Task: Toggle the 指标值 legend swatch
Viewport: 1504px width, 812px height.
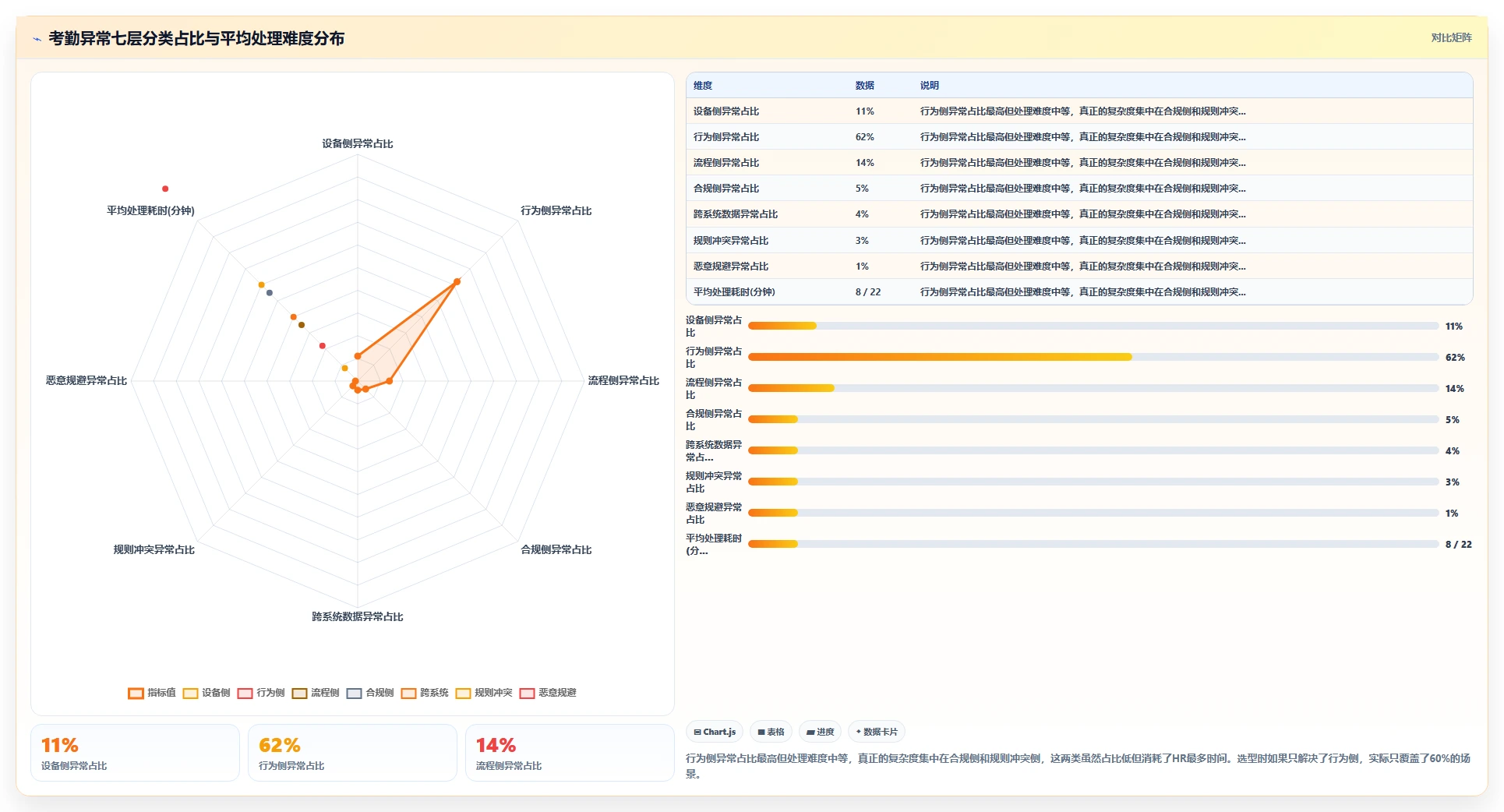Action: point(136,693)
